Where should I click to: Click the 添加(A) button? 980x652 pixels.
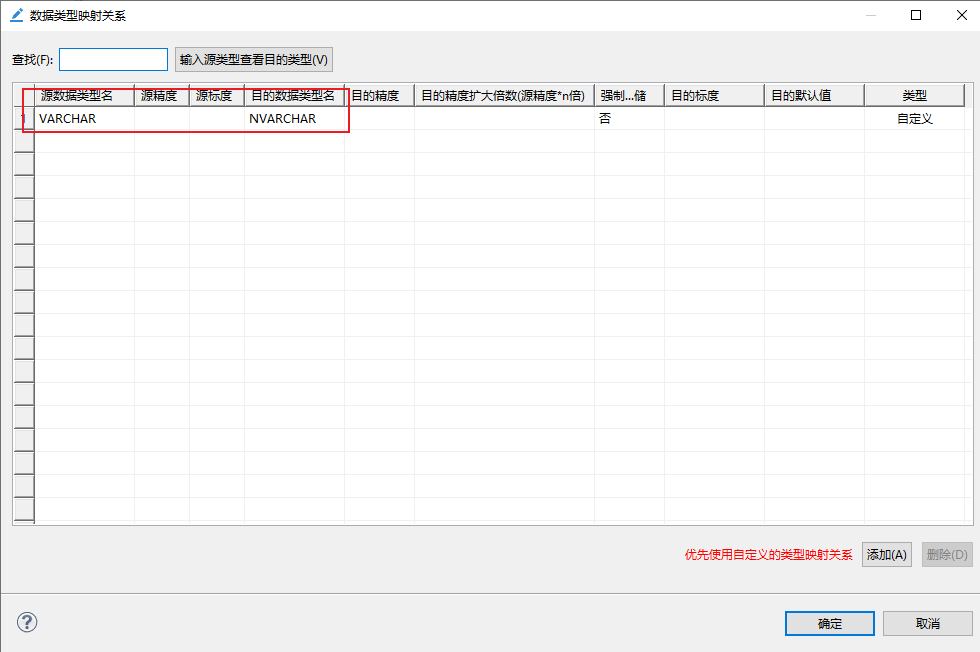click(x=886, y=554)
